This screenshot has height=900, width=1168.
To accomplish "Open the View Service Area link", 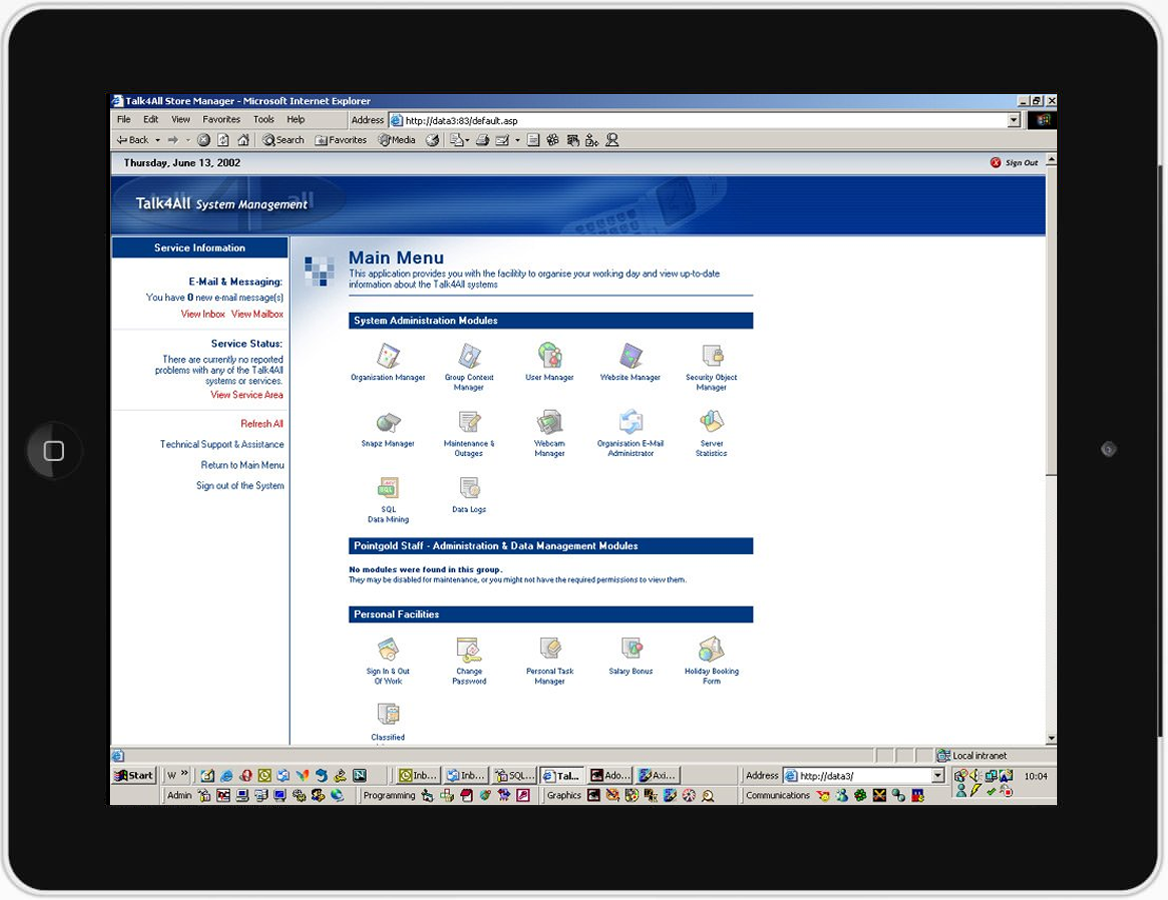I will coord(247,395).
